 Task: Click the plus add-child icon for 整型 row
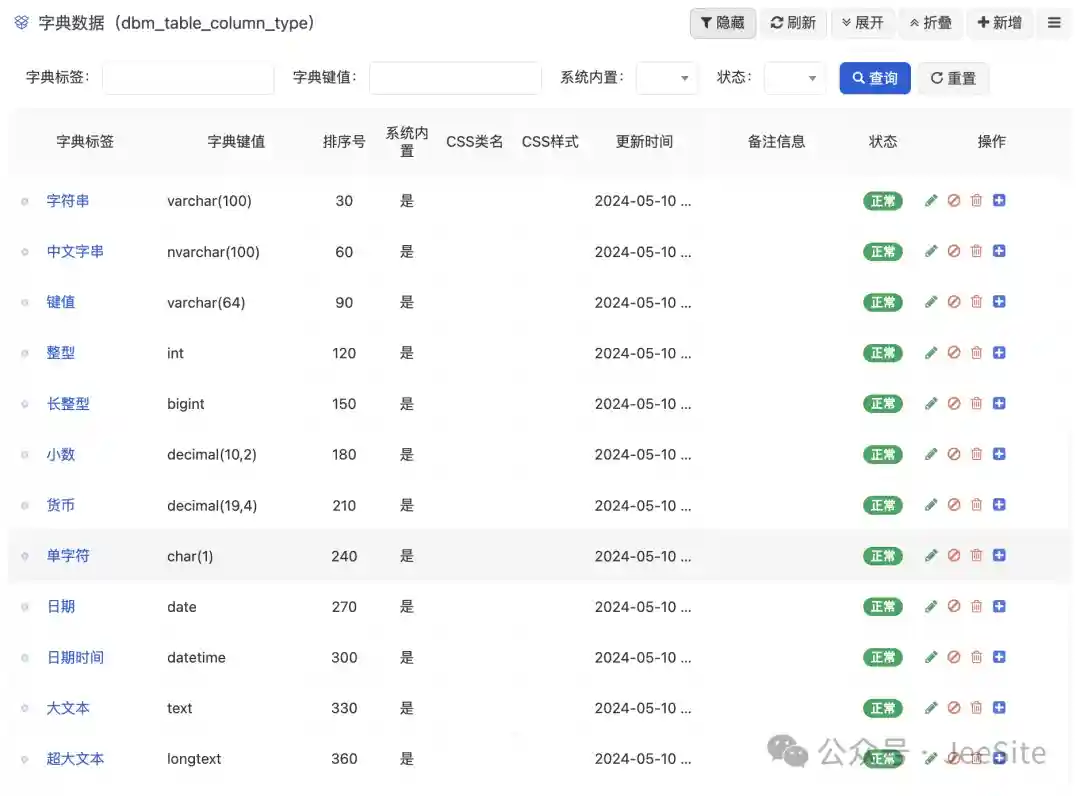tap(999, 353)
